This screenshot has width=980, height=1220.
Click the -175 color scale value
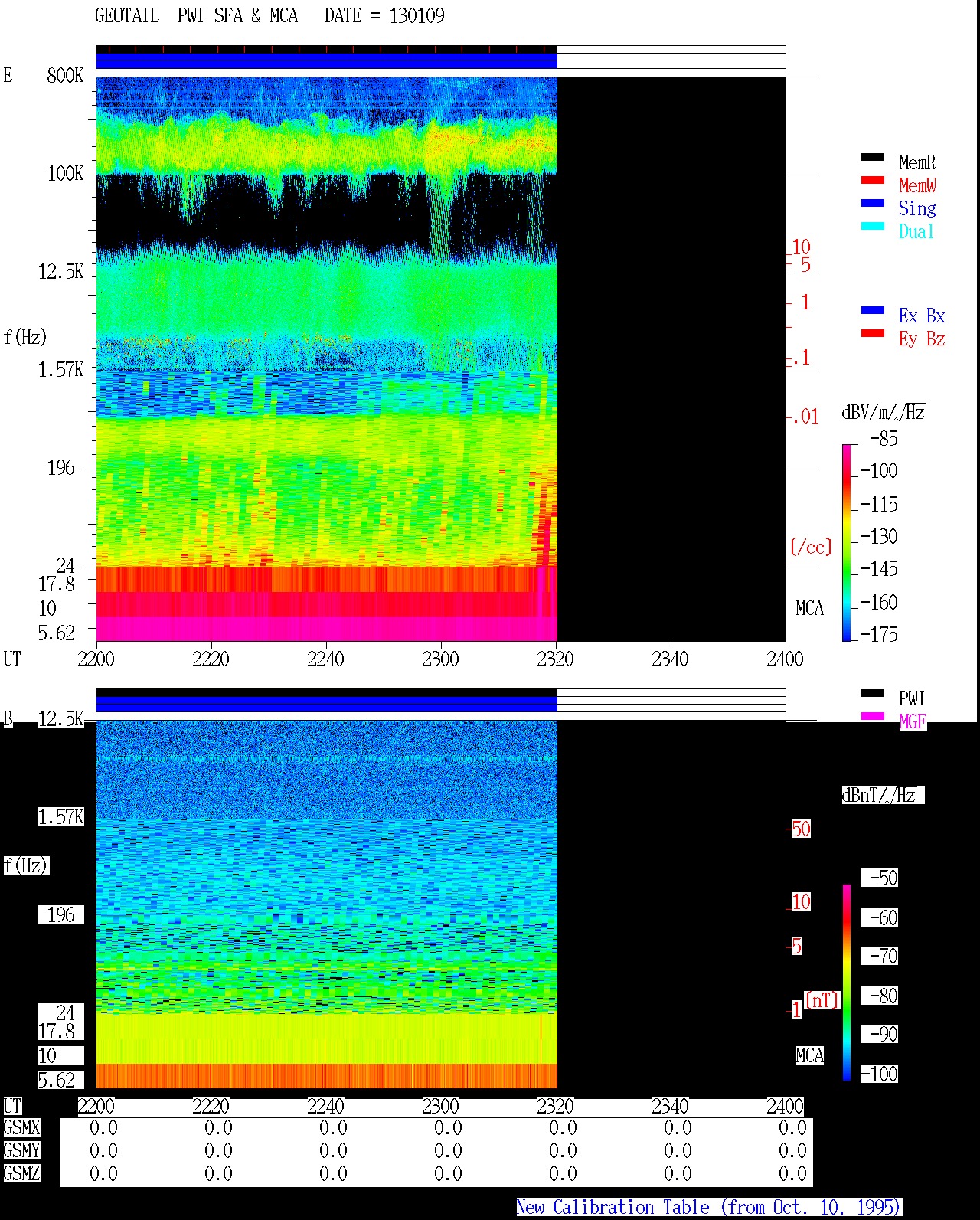(879, 634)
